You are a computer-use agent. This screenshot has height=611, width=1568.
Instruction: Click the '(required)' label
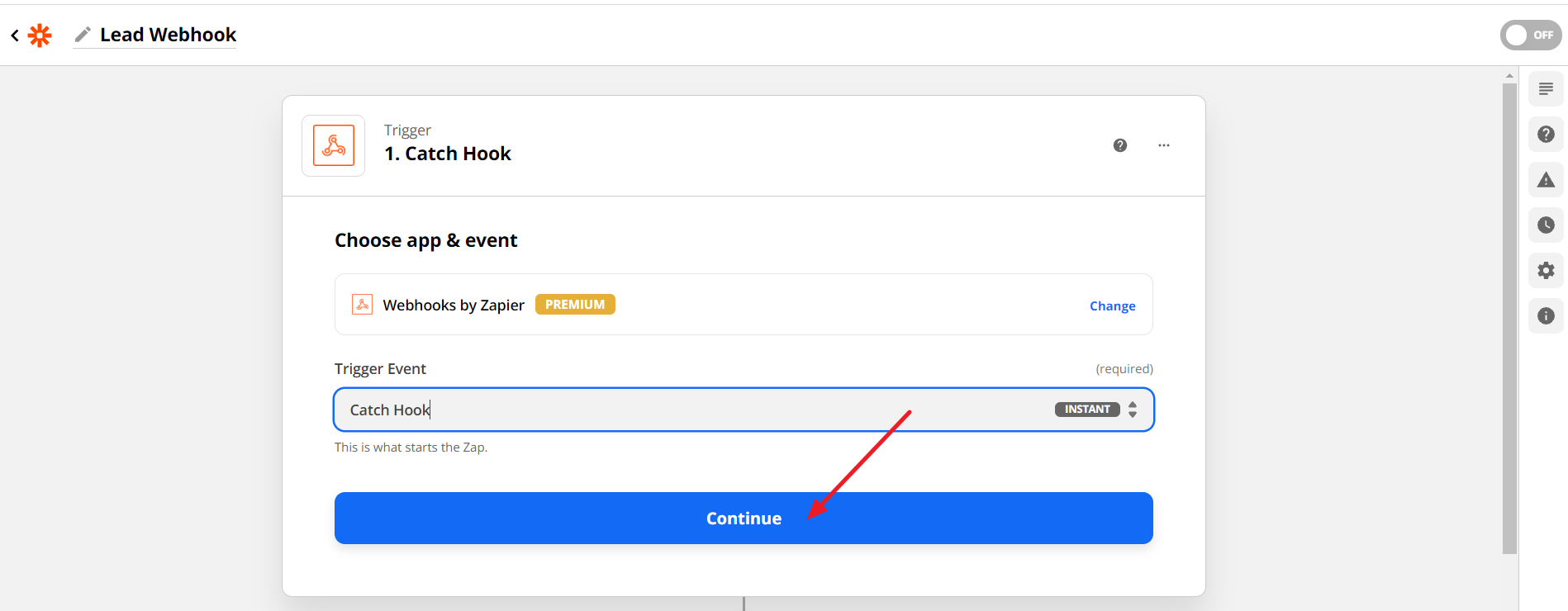tap(1124, 369)
